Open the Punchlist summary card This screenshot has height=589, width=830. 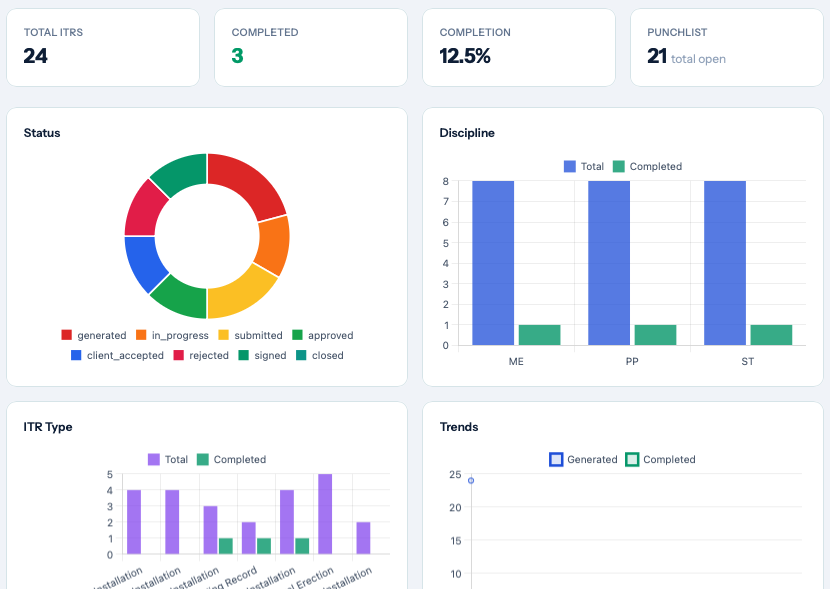pos(727,47)
